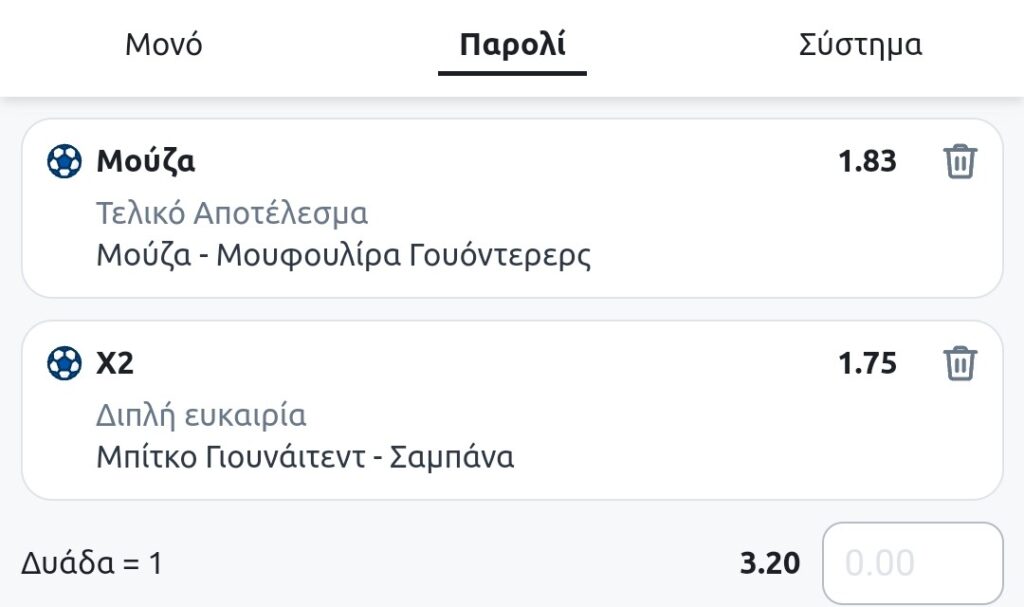Click the Δυάδα = 1 label

tap(91, 563)
